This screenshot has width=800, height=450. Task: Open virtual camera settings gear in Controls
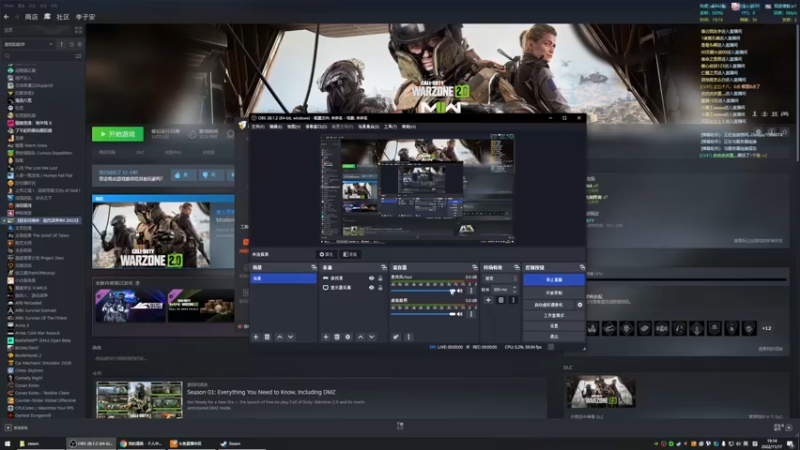pyautogui.click(x=580, y=305)
